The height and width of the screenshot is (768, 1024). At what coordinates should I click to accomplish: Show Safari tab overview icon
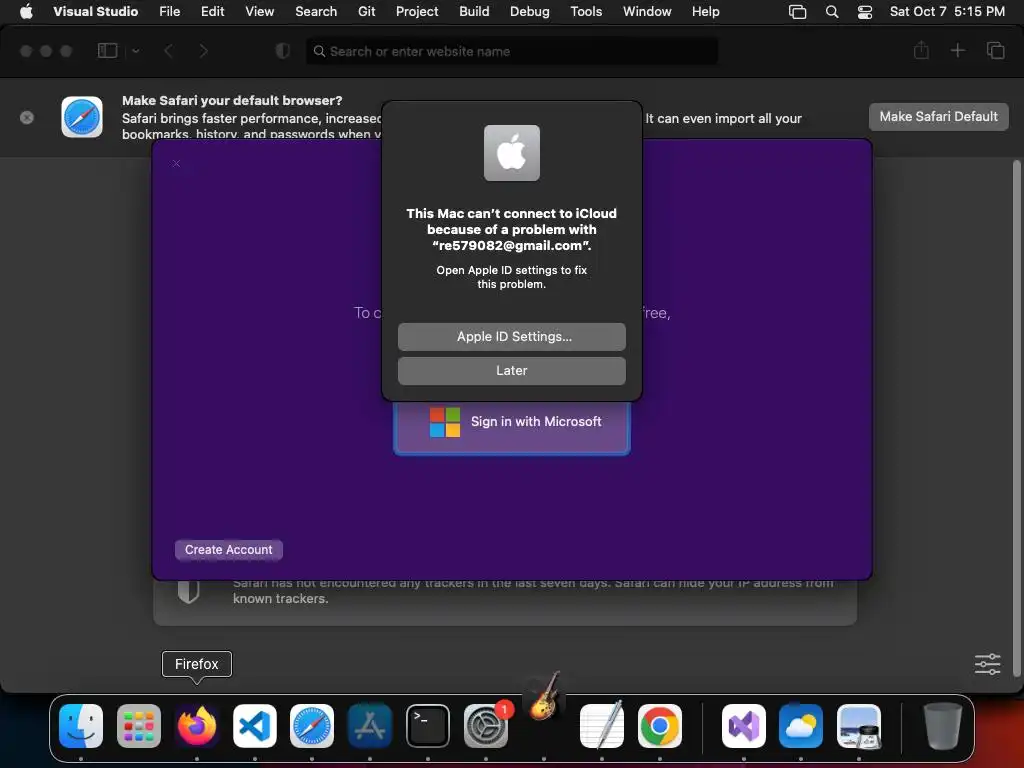(996, 50)
